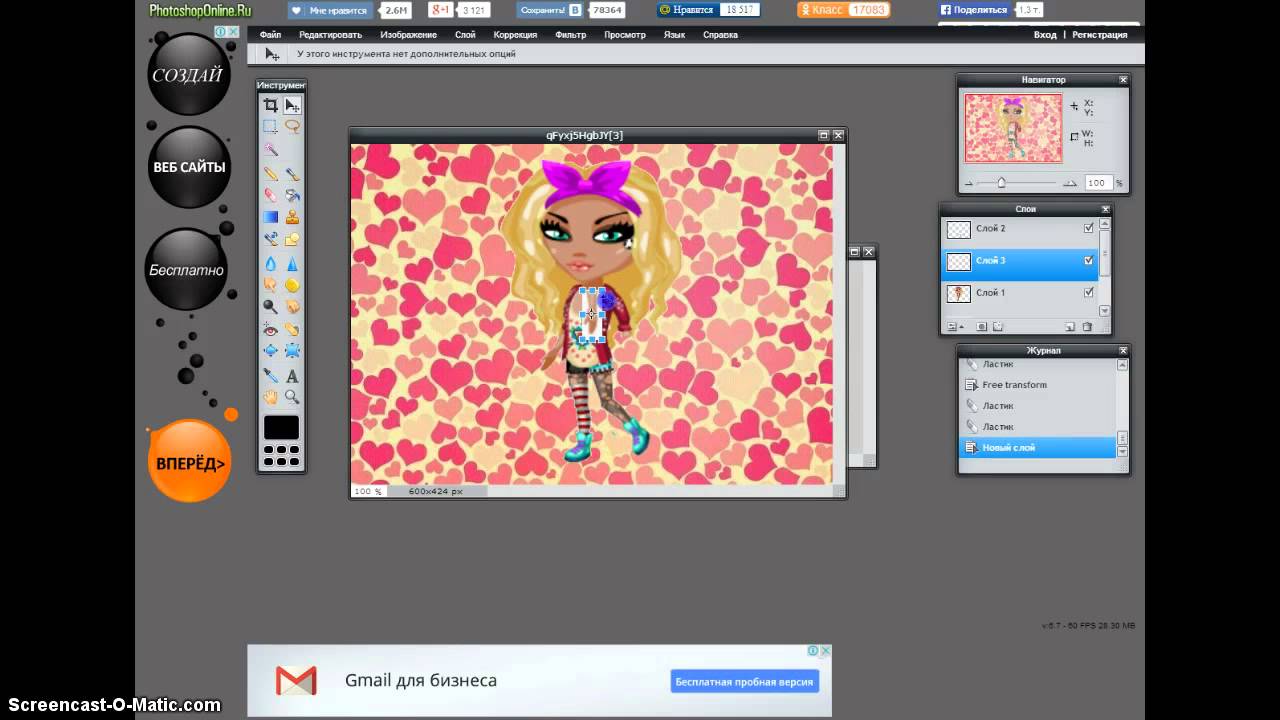Select the Type text tool
Screen dimensions: 1280x720
point(292,376)
